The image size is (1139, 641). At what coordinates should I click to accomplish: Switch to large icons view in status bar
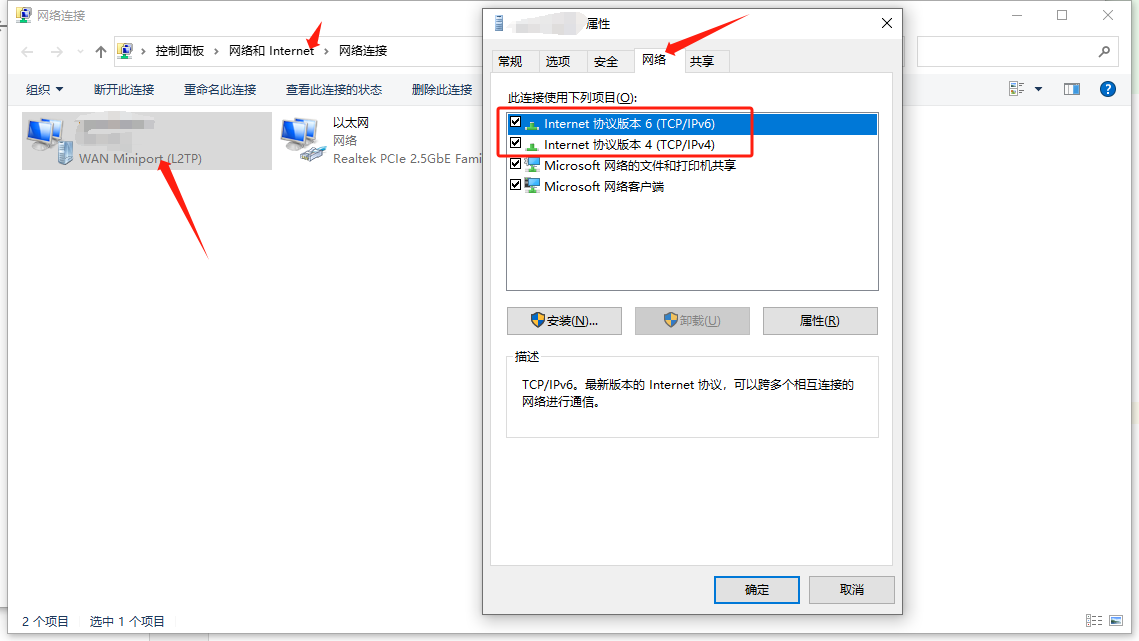coord(1116,621)
